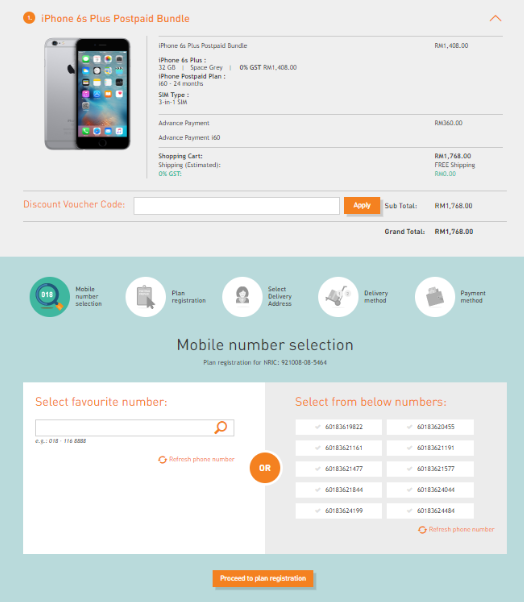The width and height of the screenshot is (524, 602).
Task: Select phone number 60183620455
Action: 430,427
